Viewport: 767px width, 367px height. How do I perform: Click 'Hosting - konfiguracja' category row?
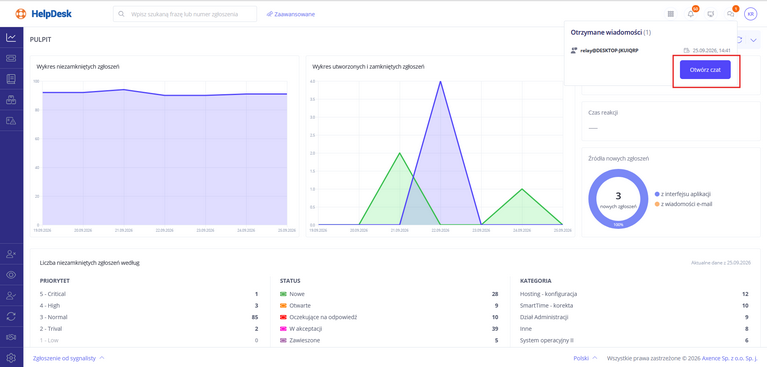[x=634, y=294]
